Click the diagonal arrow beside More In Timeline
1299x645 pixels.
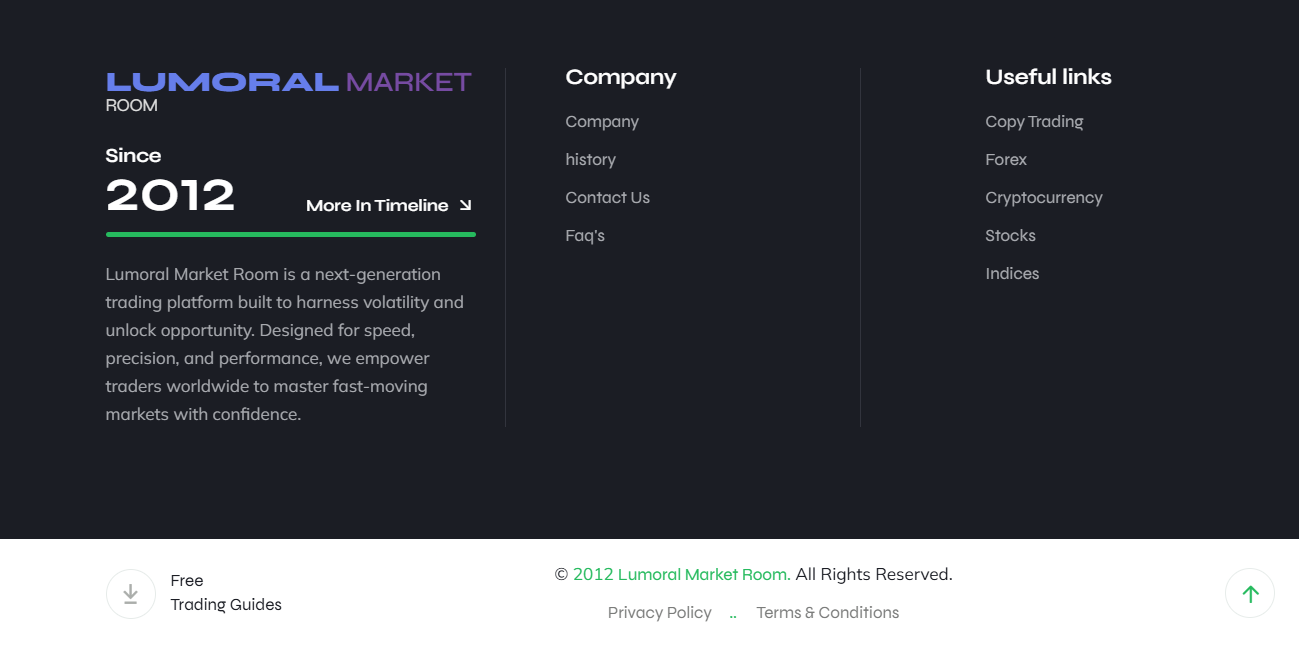465,205
